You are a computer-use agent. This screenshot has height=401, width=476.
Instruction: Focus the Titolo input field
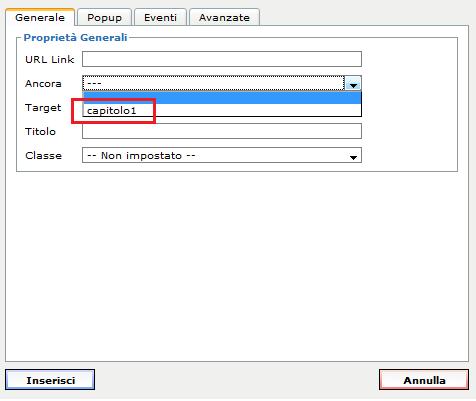(x=222, y=131)
